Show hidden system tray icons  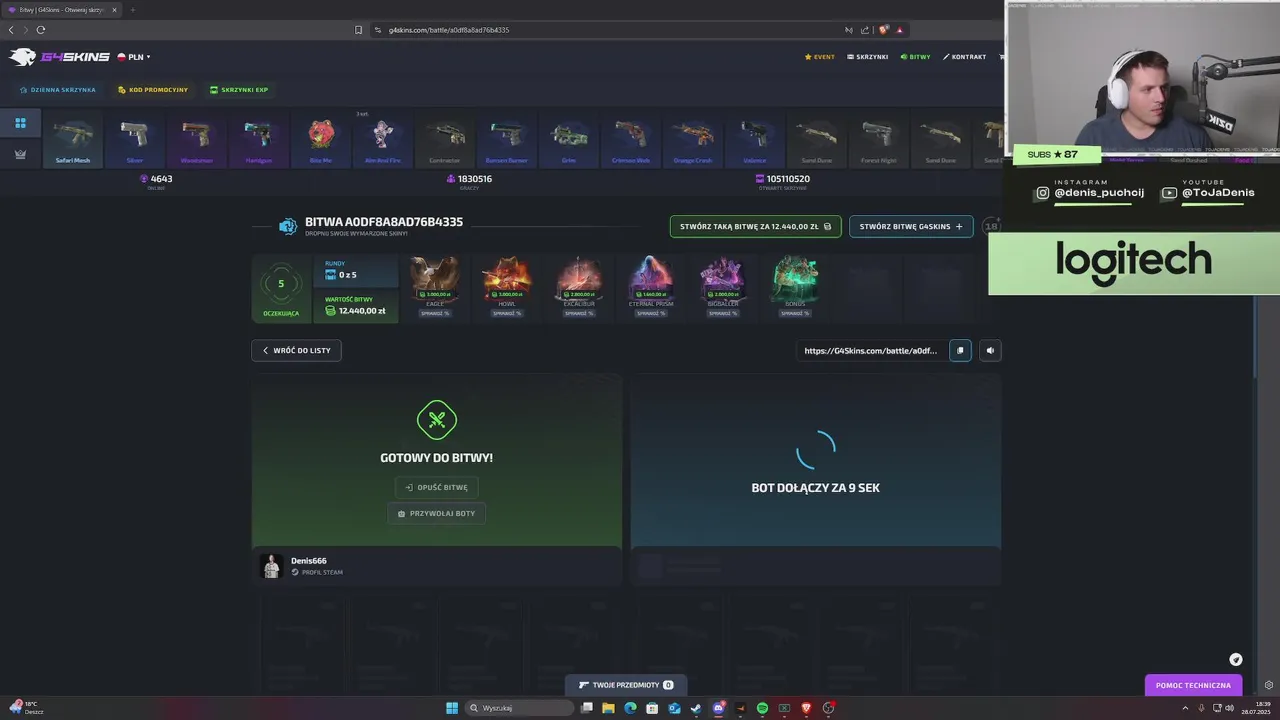(x=1186, y=708)
